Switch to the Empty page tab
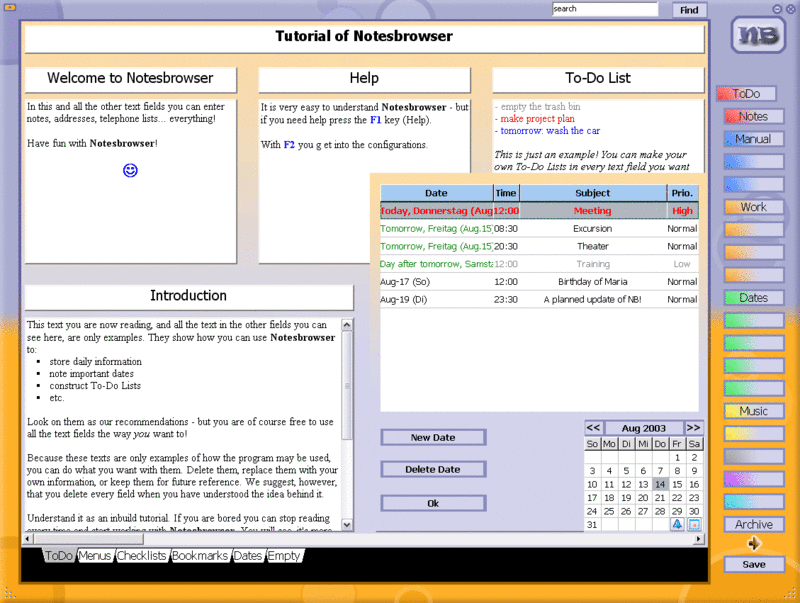The height and width of the screenshot is (603, 800). pos(284,556)
